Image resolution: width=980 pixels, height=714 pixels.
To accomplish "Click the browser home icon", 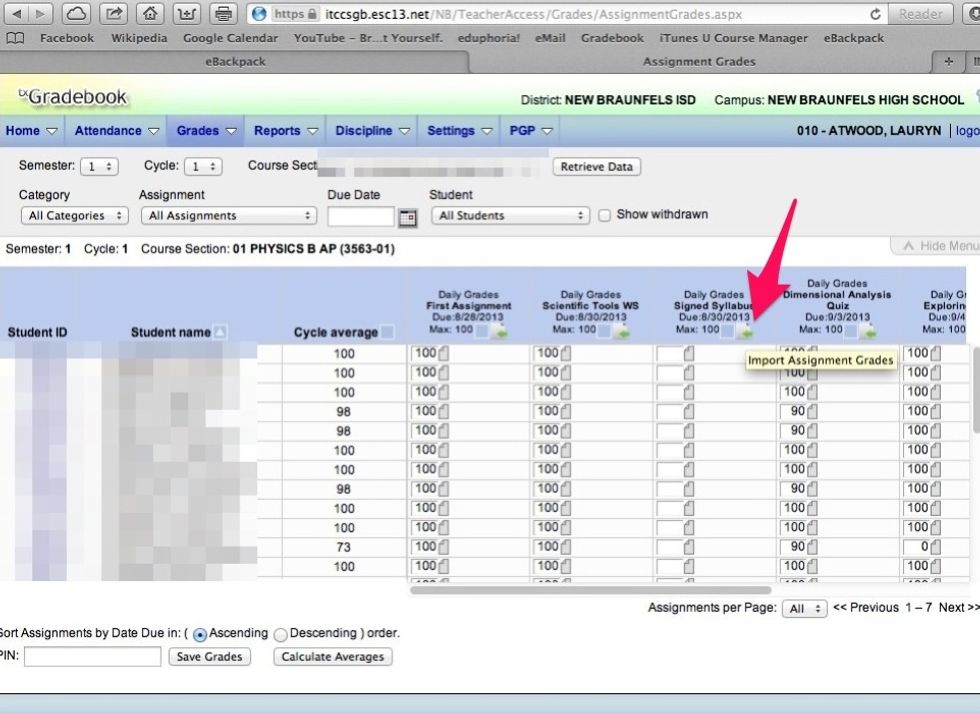I will (x=150, y=13).
